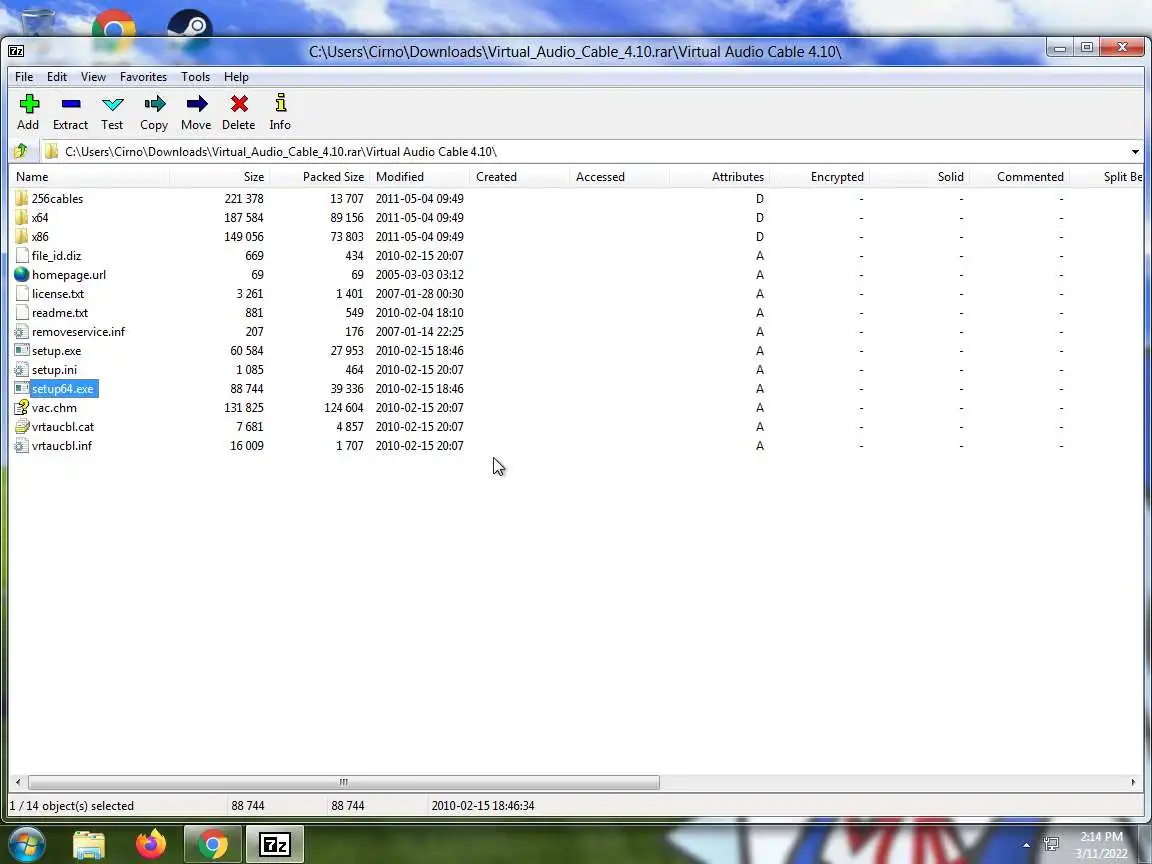The width and height of the screenshot is (1152, 864).
Task: Sort by the Size column header
Action: tap(220, 177)
